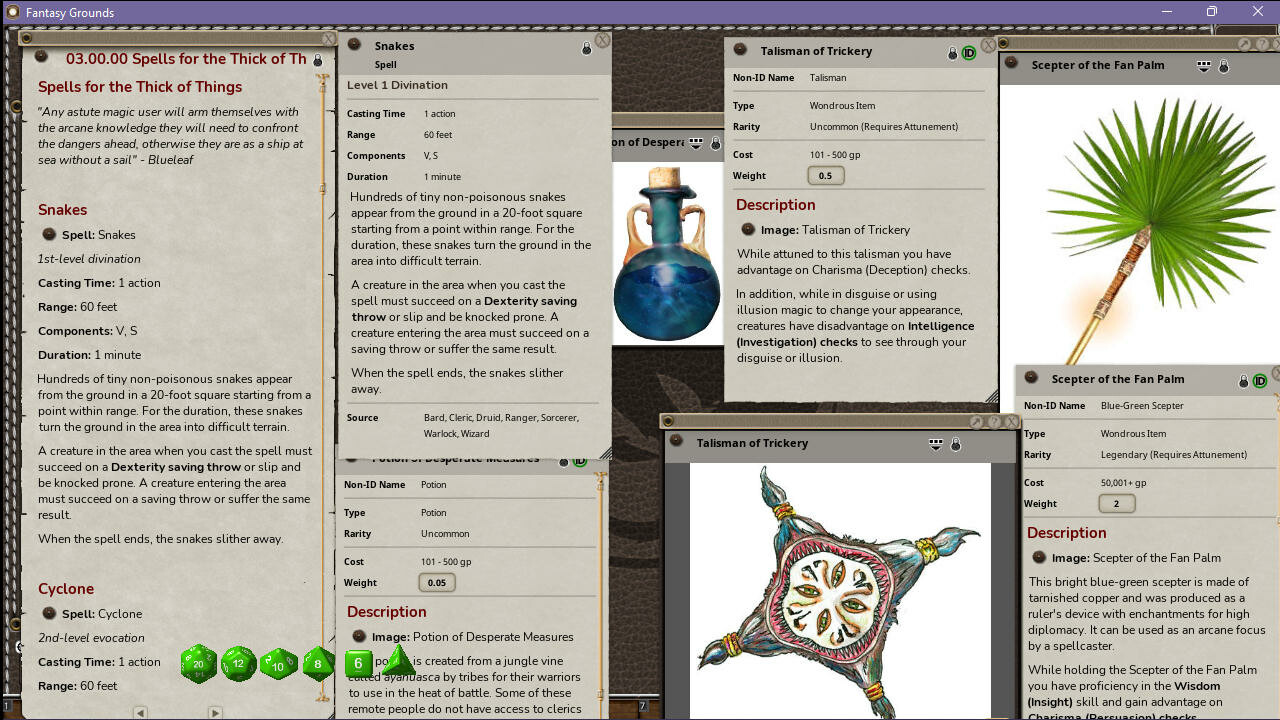Open the share menu on the Scepter of the Fan Palm window
Image resolution: width=1280 pixels, height=720 pixels.
(1203, 64)
